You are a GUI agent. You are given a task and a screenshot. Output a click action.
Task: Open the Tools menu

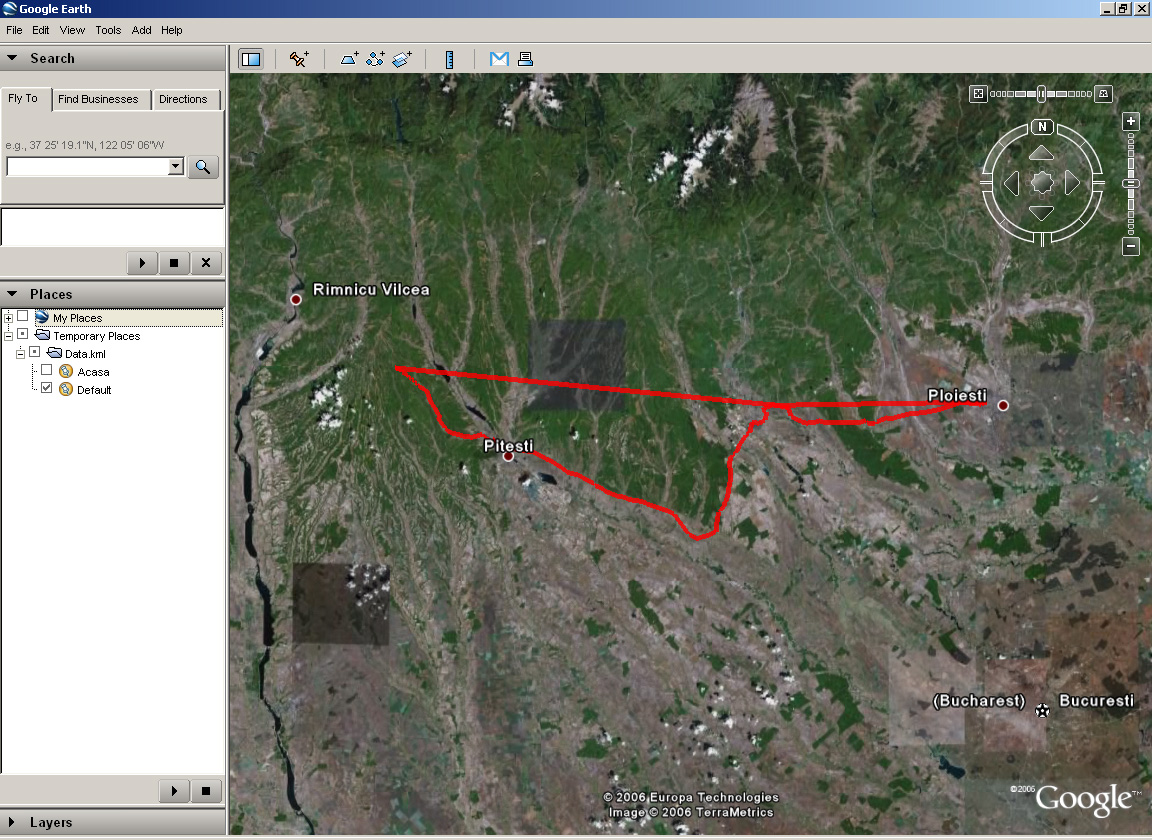click(108, 30)
